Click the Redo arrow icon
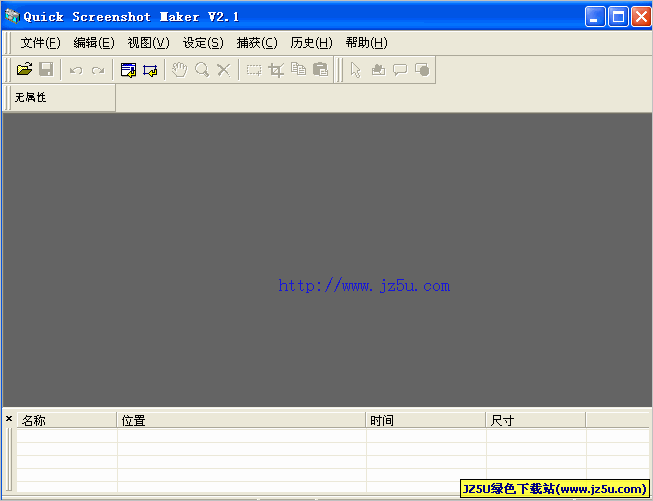Screen dimensions: 653x501 pos(98,70)
